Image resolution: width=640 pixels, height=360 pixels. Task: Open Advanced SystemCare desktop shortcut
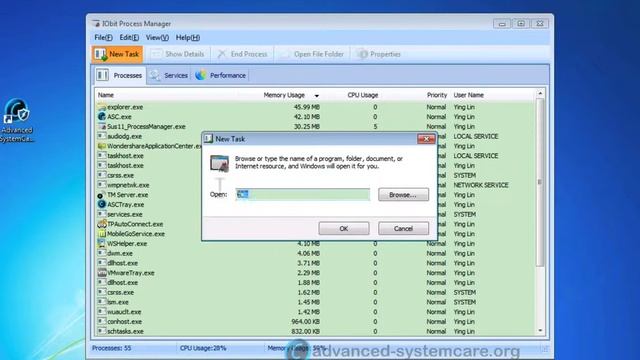point(16,120)
